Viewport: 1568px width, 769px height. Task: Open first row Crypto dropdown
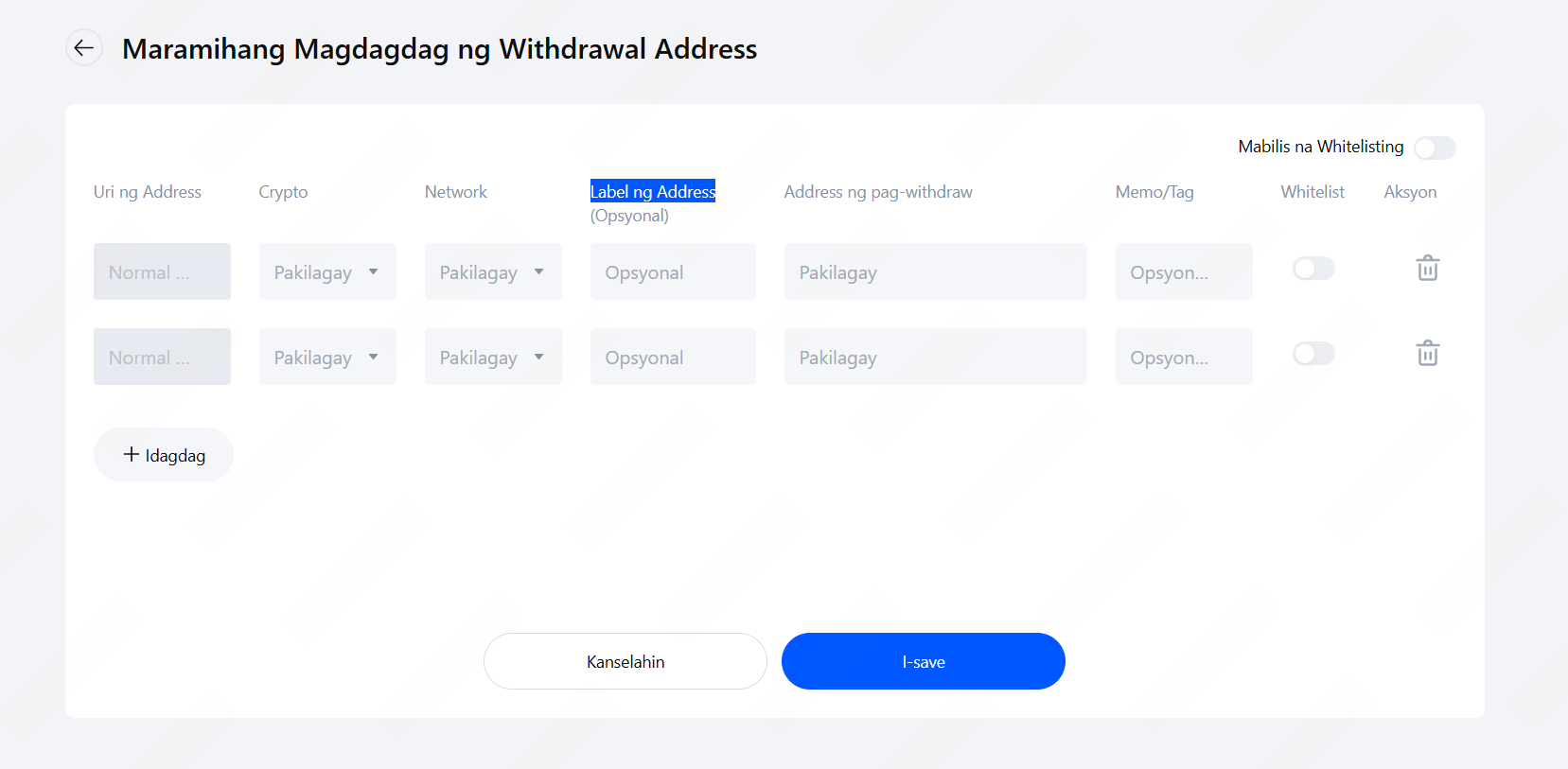pyautogui.click(x=327, y=272)
